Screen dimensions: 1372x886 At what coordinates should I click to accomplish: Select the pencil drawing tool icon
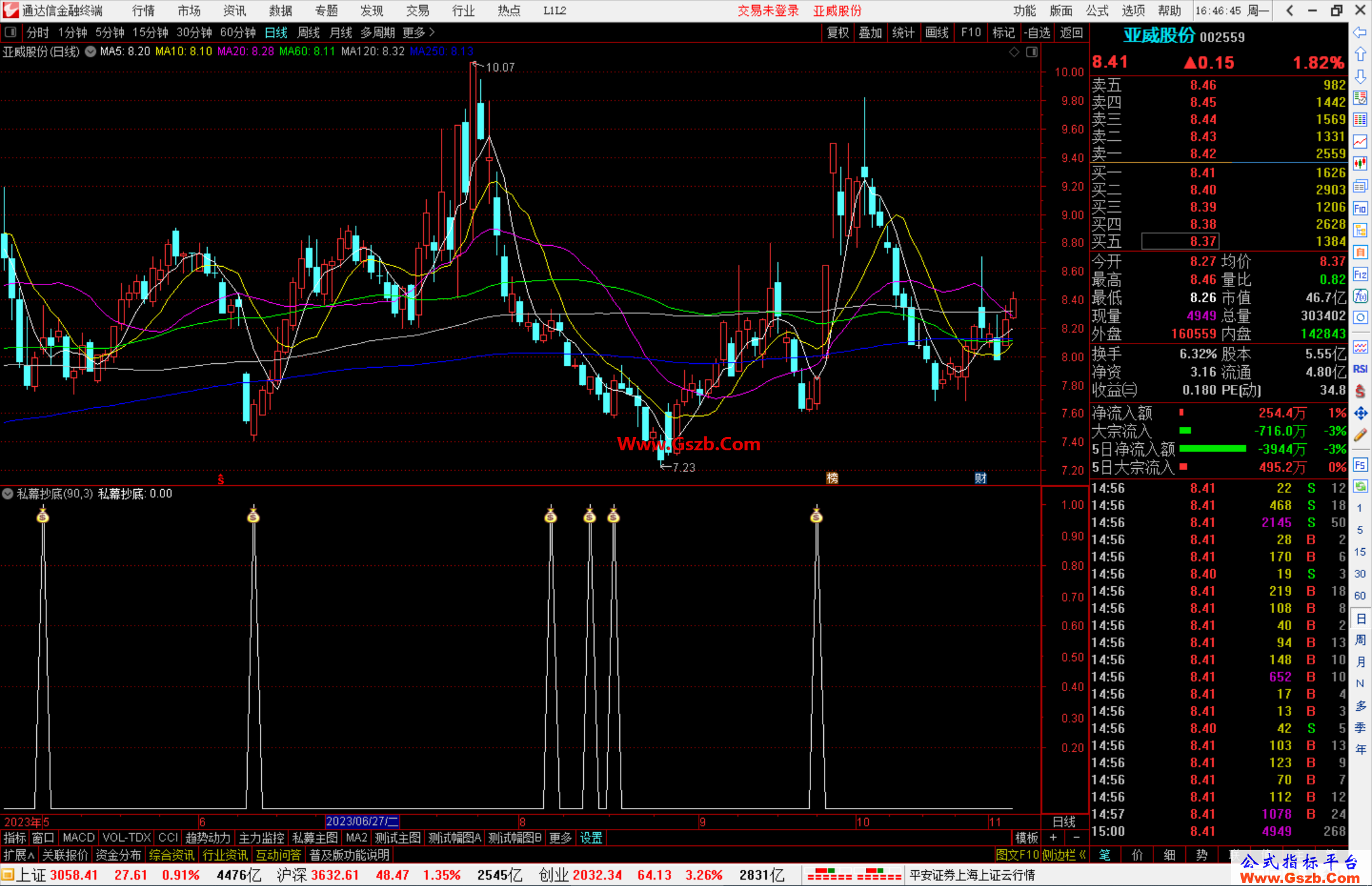1360,436
